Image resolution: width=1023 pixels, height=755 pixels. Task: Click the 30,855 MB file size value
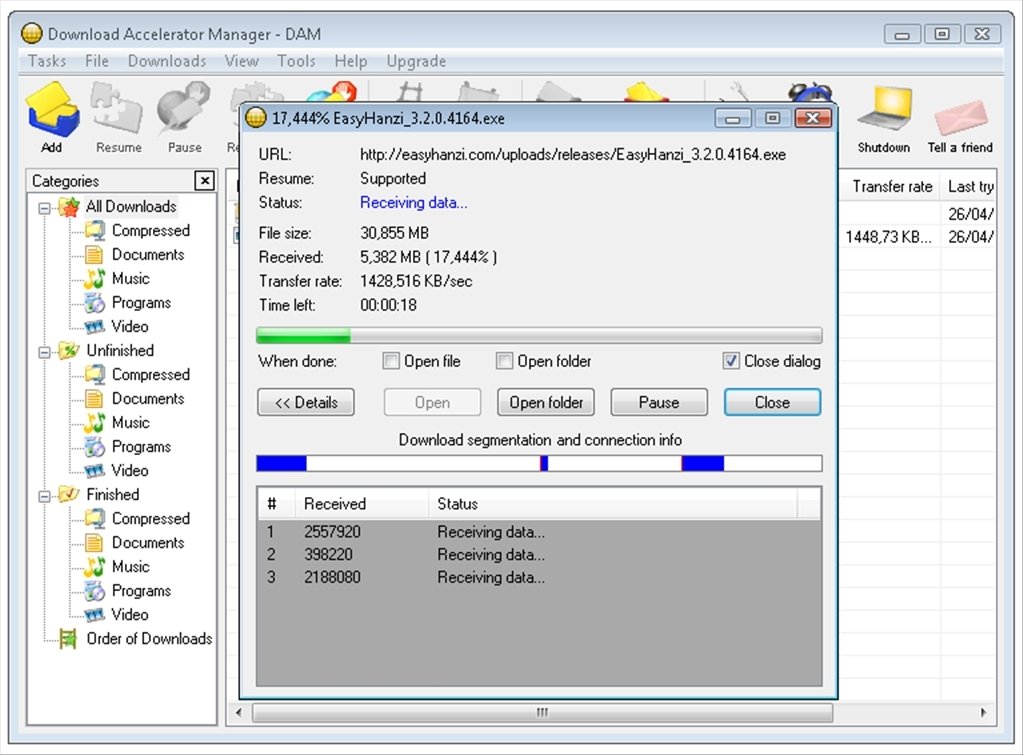coord(394,233)
